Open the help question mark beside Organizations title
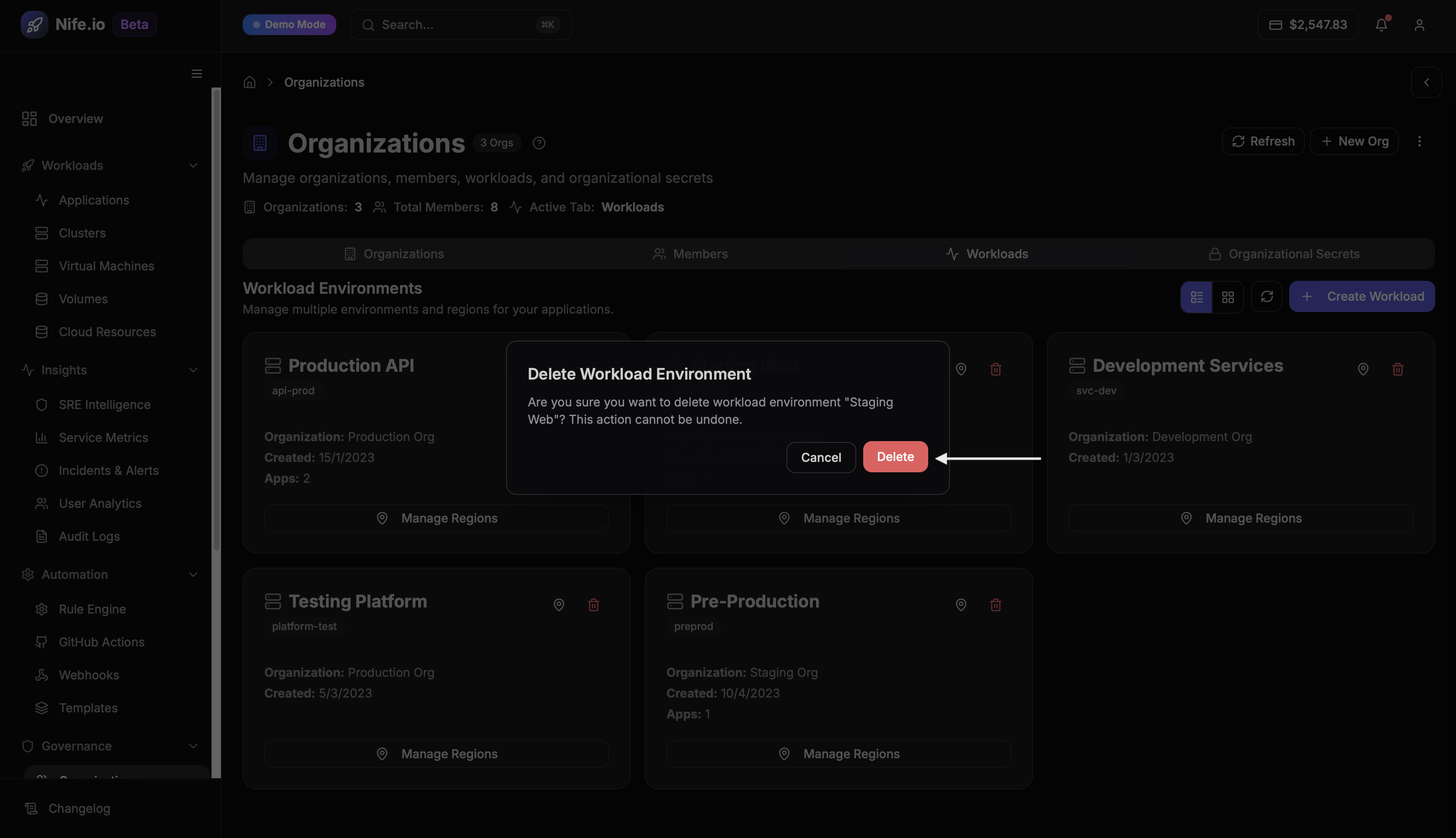The image size is (1456, 838). point(539,143)
